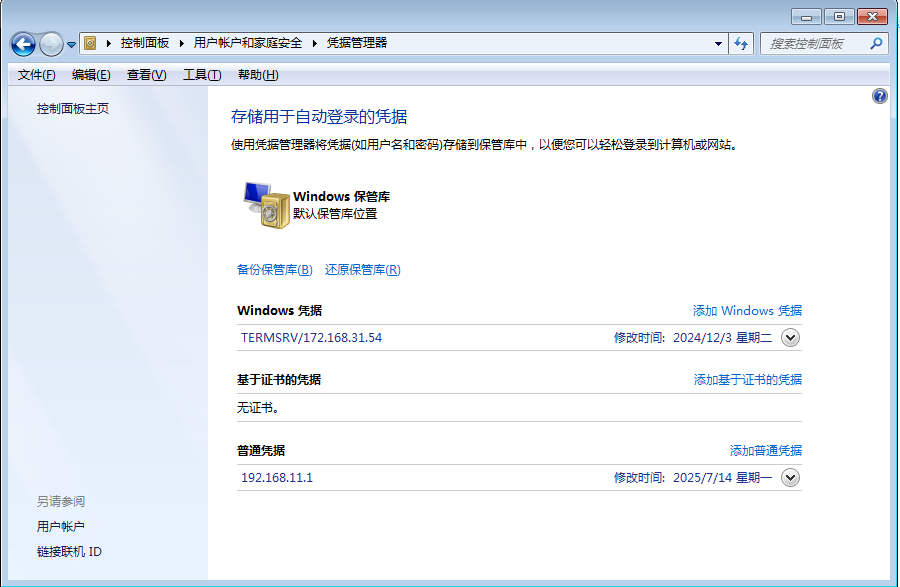900x587 pixels.
Task: Click the 搜索控制面板 search field
Action: click(x=812, y=43)
